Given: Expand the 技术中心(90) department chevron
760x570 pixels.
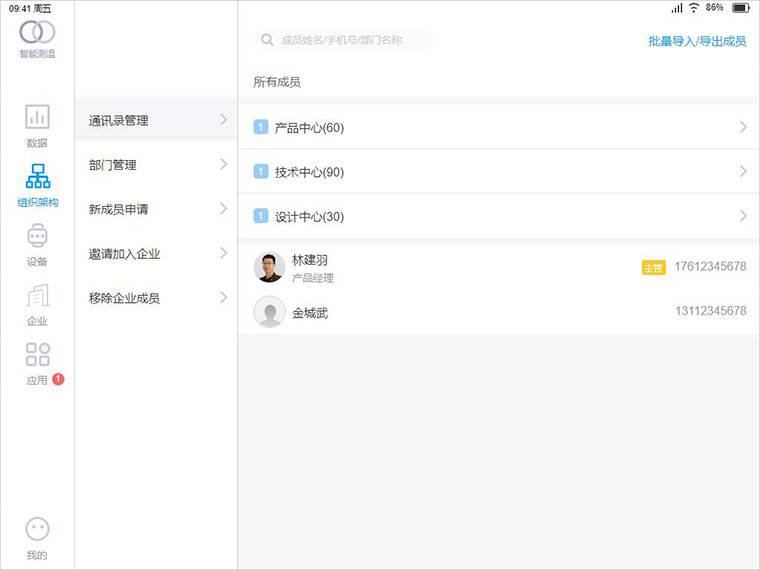Looking at the screenshot, I should [743, 172].
